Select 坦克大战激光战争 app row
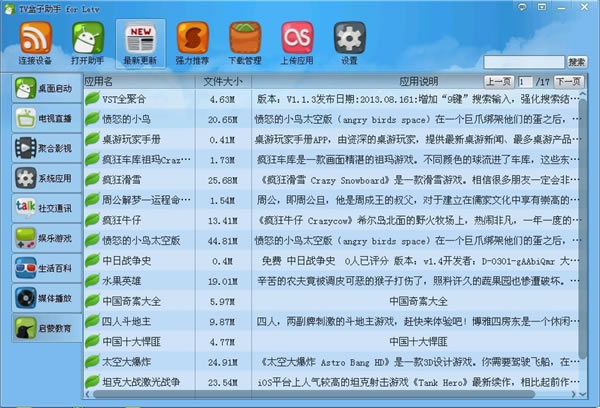 331,382
